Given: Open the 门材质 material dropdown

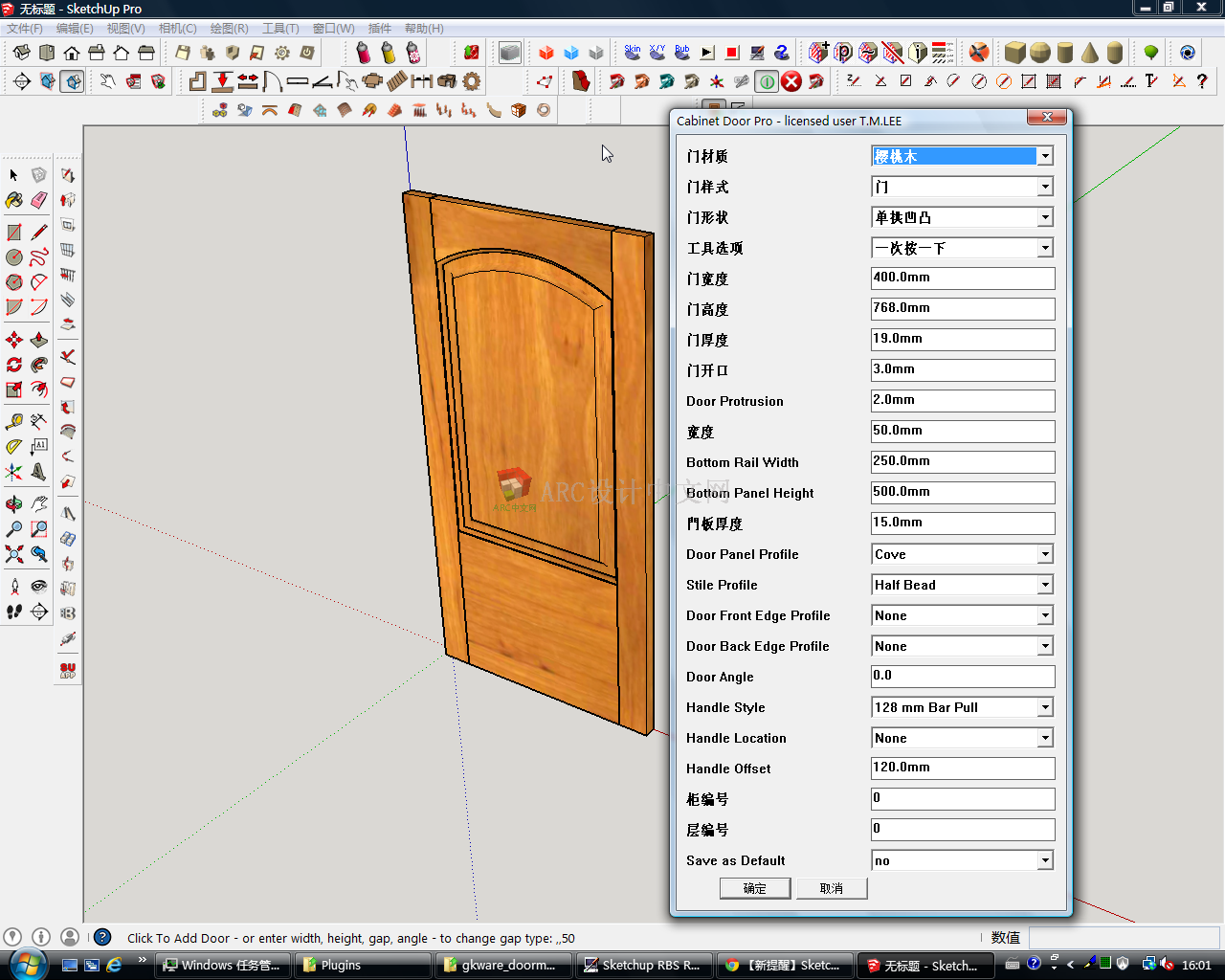Looking at the screenshot, I should (1045, 155).
